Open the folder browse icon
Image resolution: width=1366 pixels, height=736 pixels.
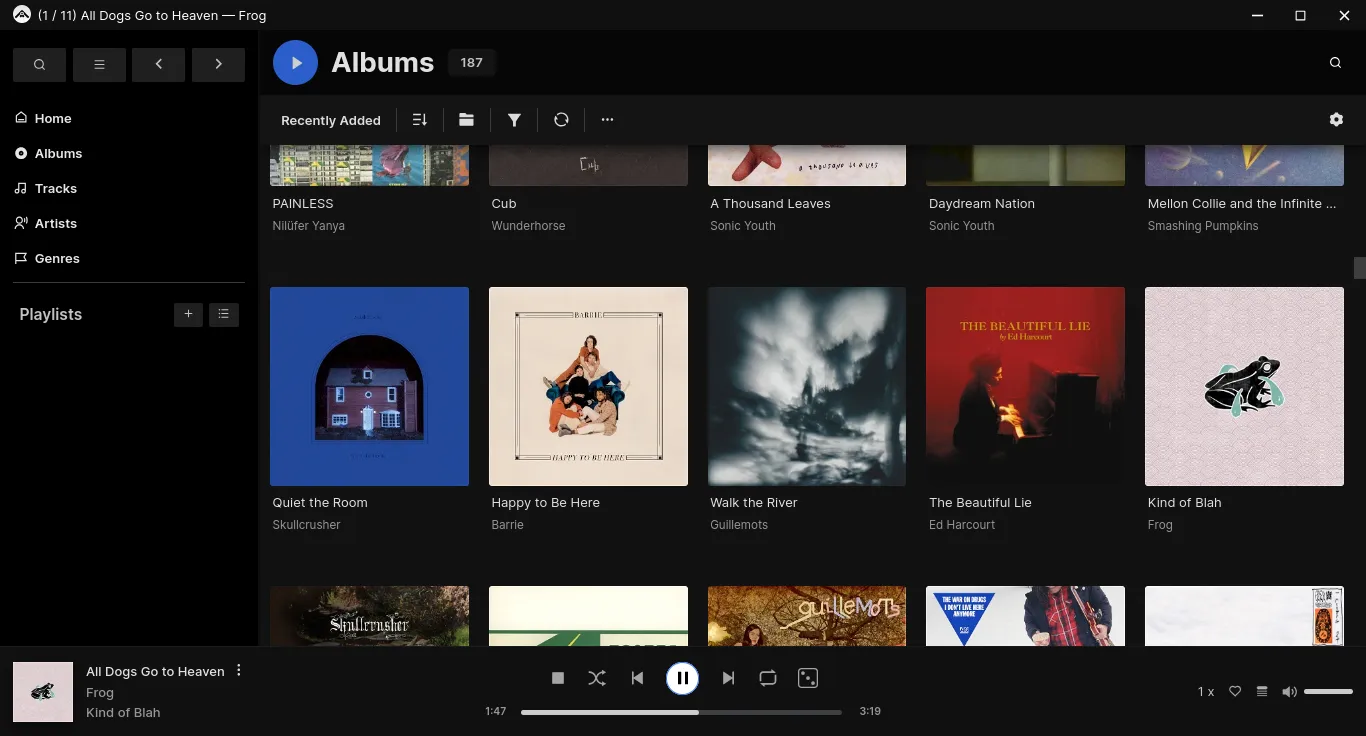click(466, 120)
